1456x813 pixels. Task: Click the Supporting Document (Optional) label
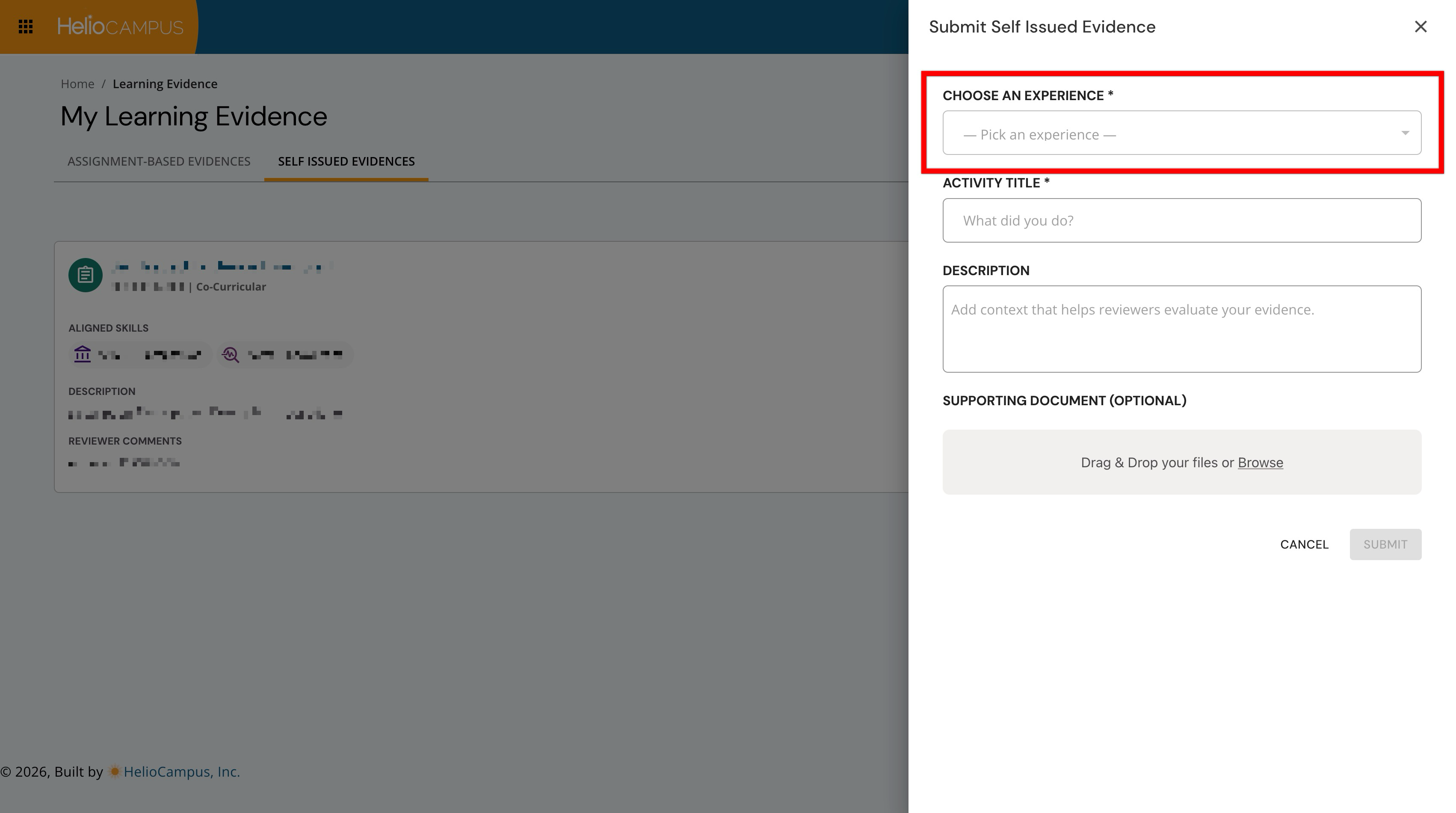[1065, 401]
